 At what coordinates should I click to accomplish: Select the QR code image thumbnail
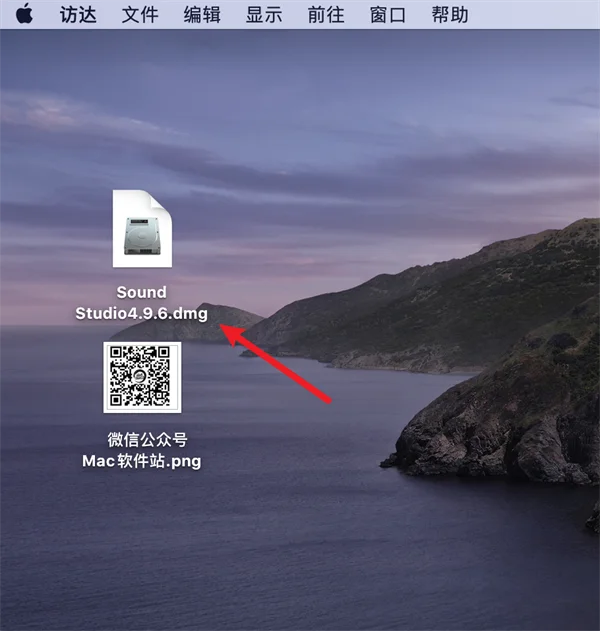click(x=142, y=377)
